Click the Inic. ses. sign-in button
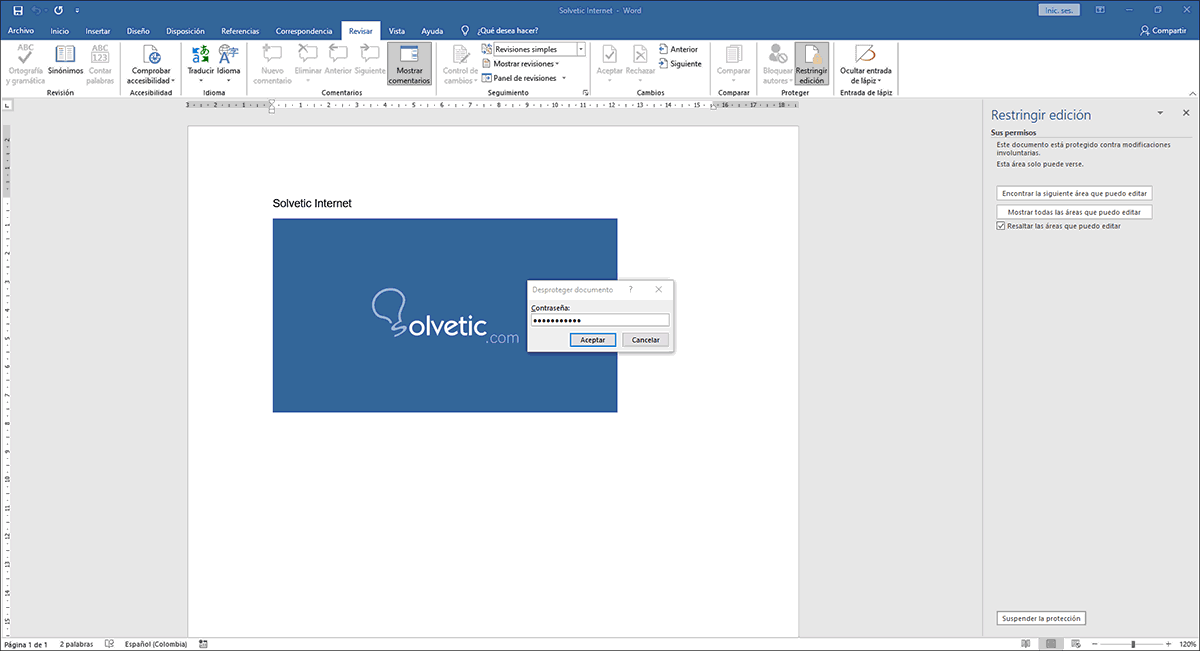The image size is (1200, 651). 1059,10
